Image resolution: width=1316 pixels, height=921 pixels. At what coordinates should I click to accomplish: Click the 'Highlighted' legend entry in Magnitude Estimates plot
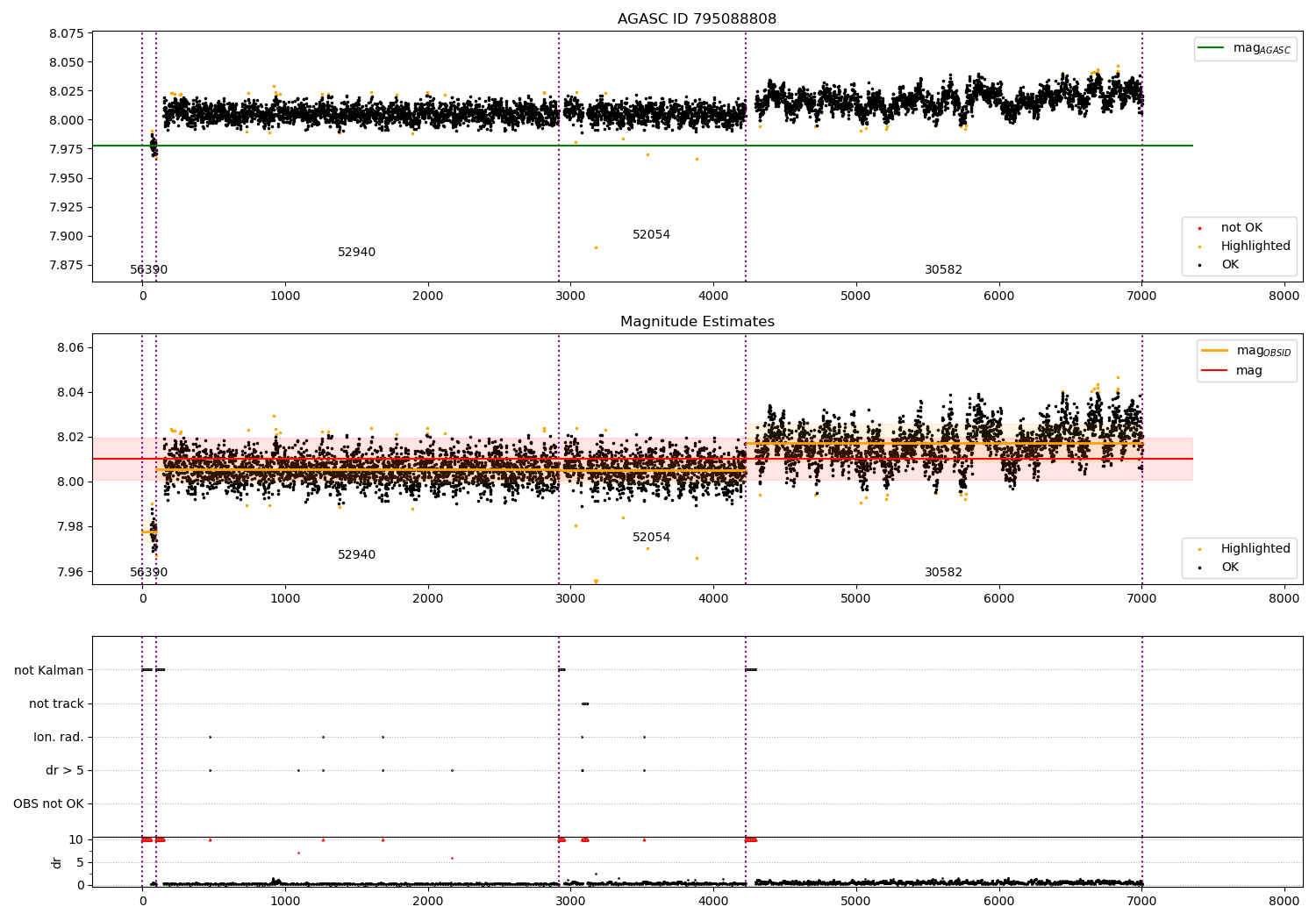pyautogui.click(x=1244, y=549)
